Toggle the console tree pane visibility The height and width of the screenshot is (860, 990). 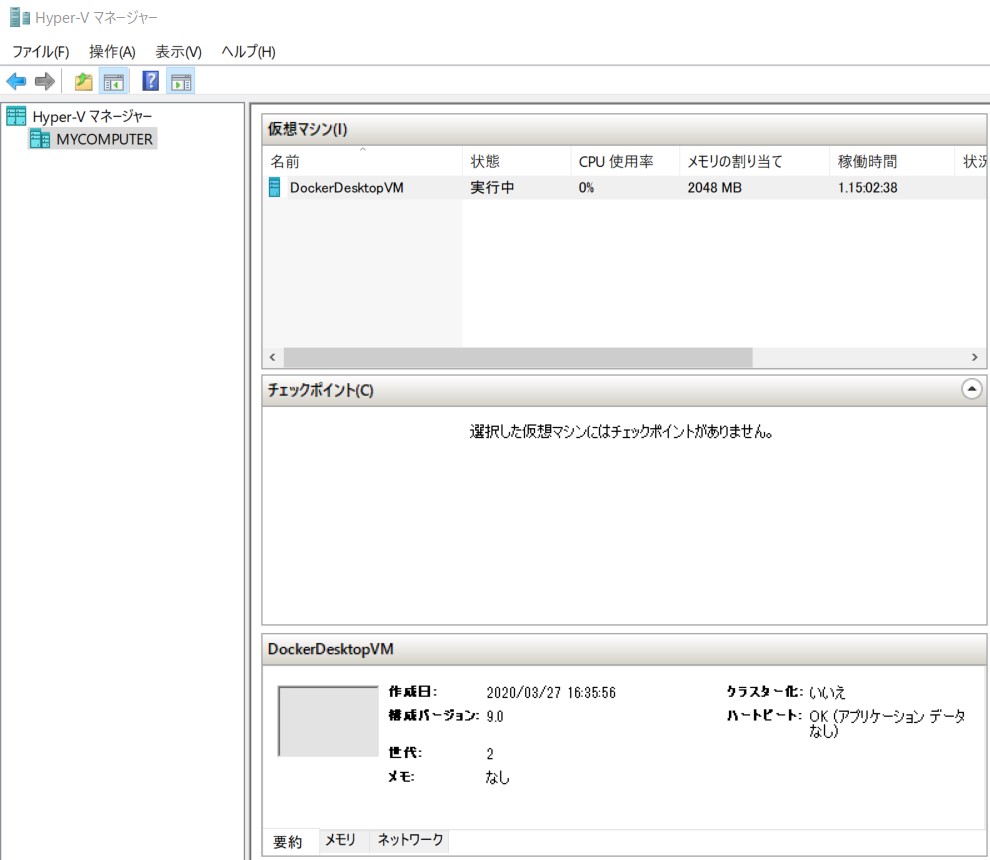pyautogui.click(x=114, y=80)
